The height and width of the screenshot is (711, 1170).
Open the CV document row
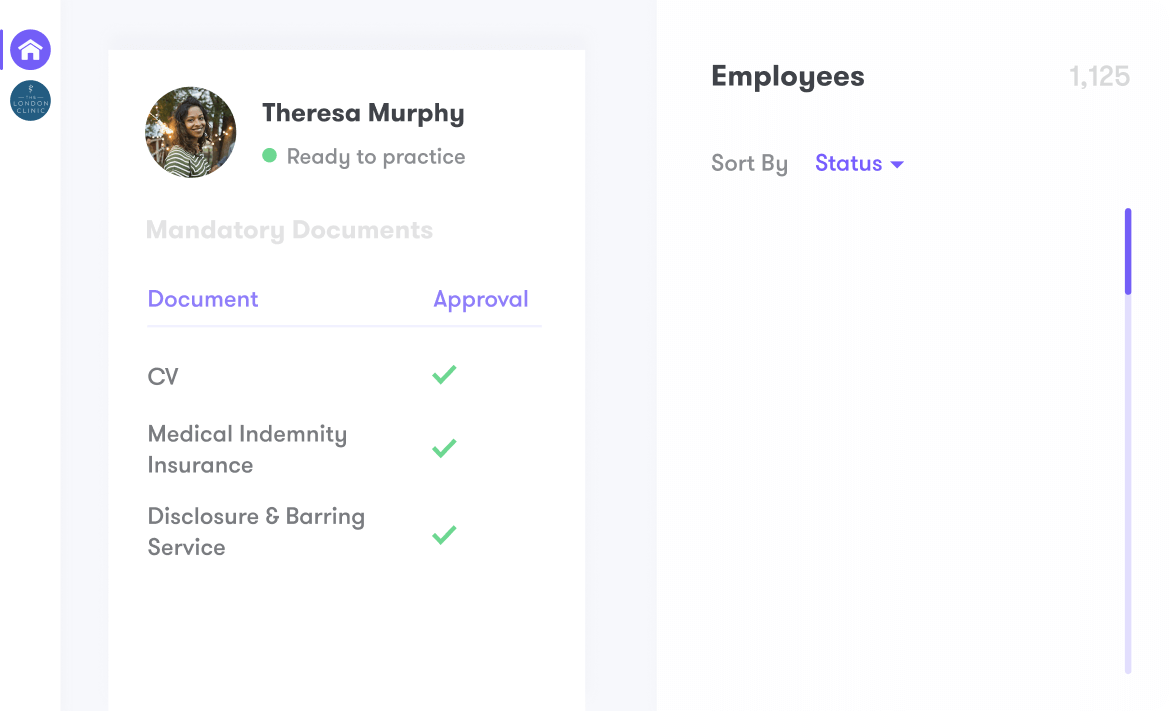tap(163, 376)
